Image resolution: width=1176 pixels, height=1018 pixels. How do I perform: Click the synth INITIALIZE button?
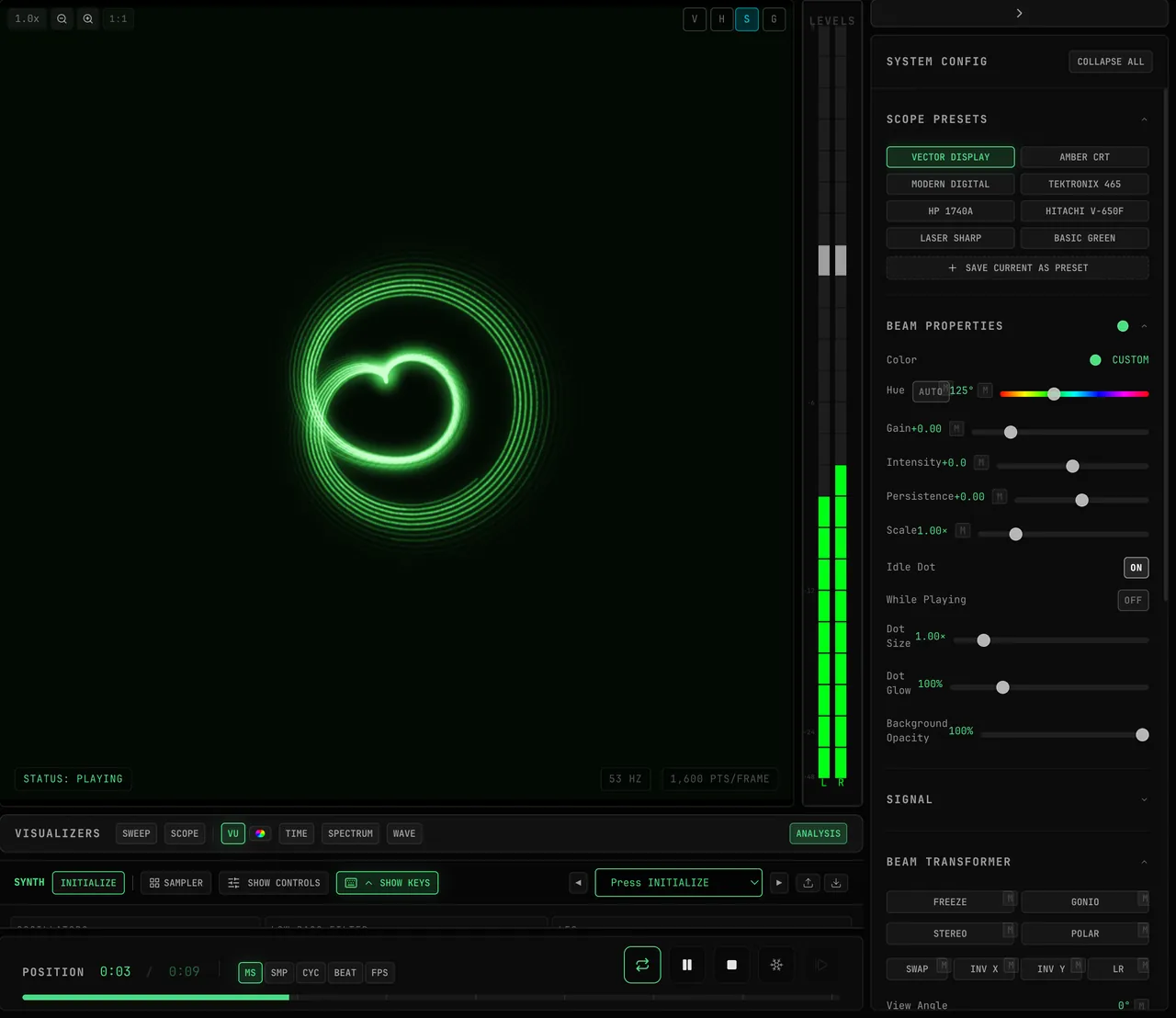click(88, 883)
